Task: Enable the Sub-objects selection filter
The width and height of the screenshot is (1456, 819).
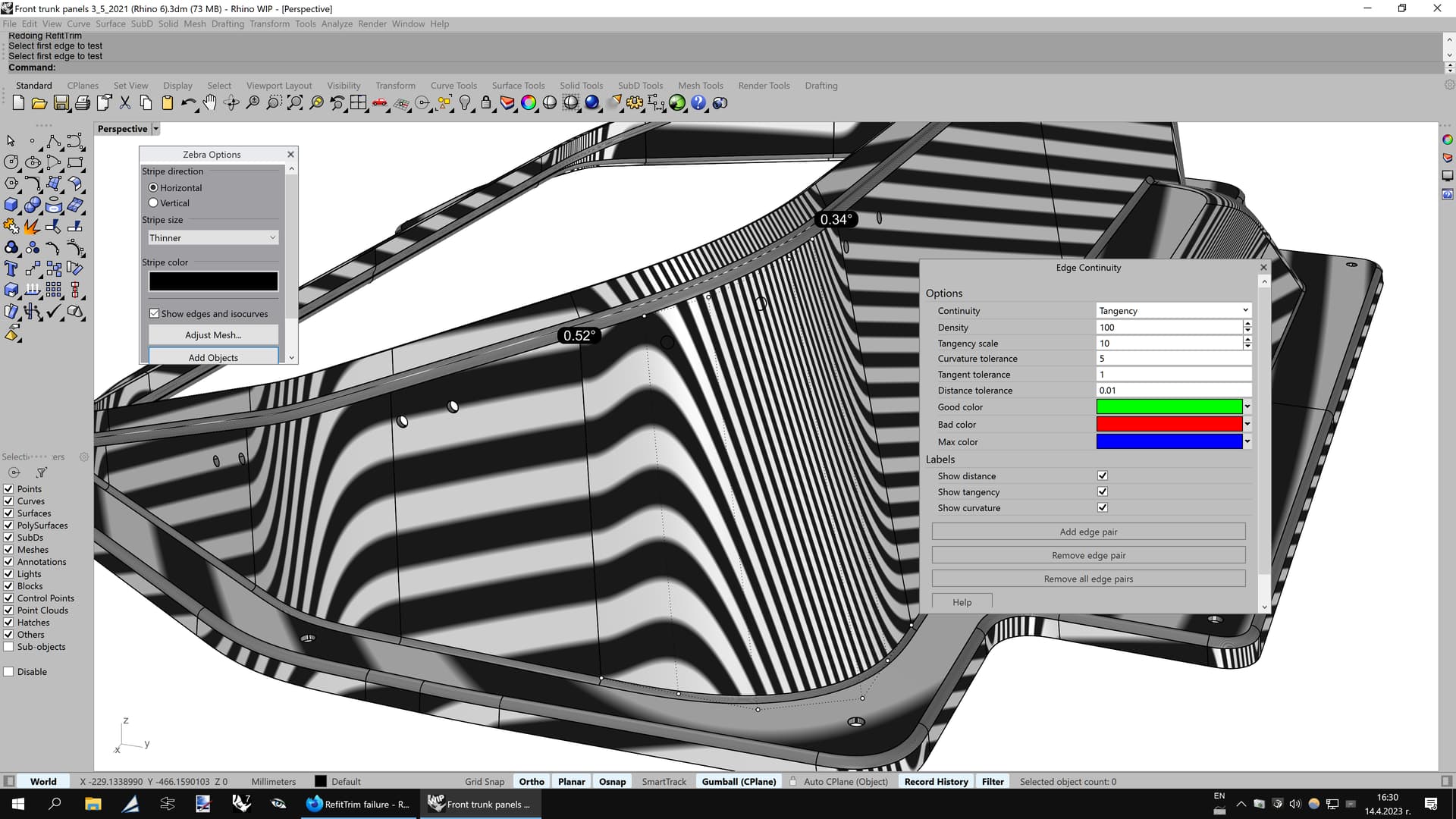Action: 9,647
